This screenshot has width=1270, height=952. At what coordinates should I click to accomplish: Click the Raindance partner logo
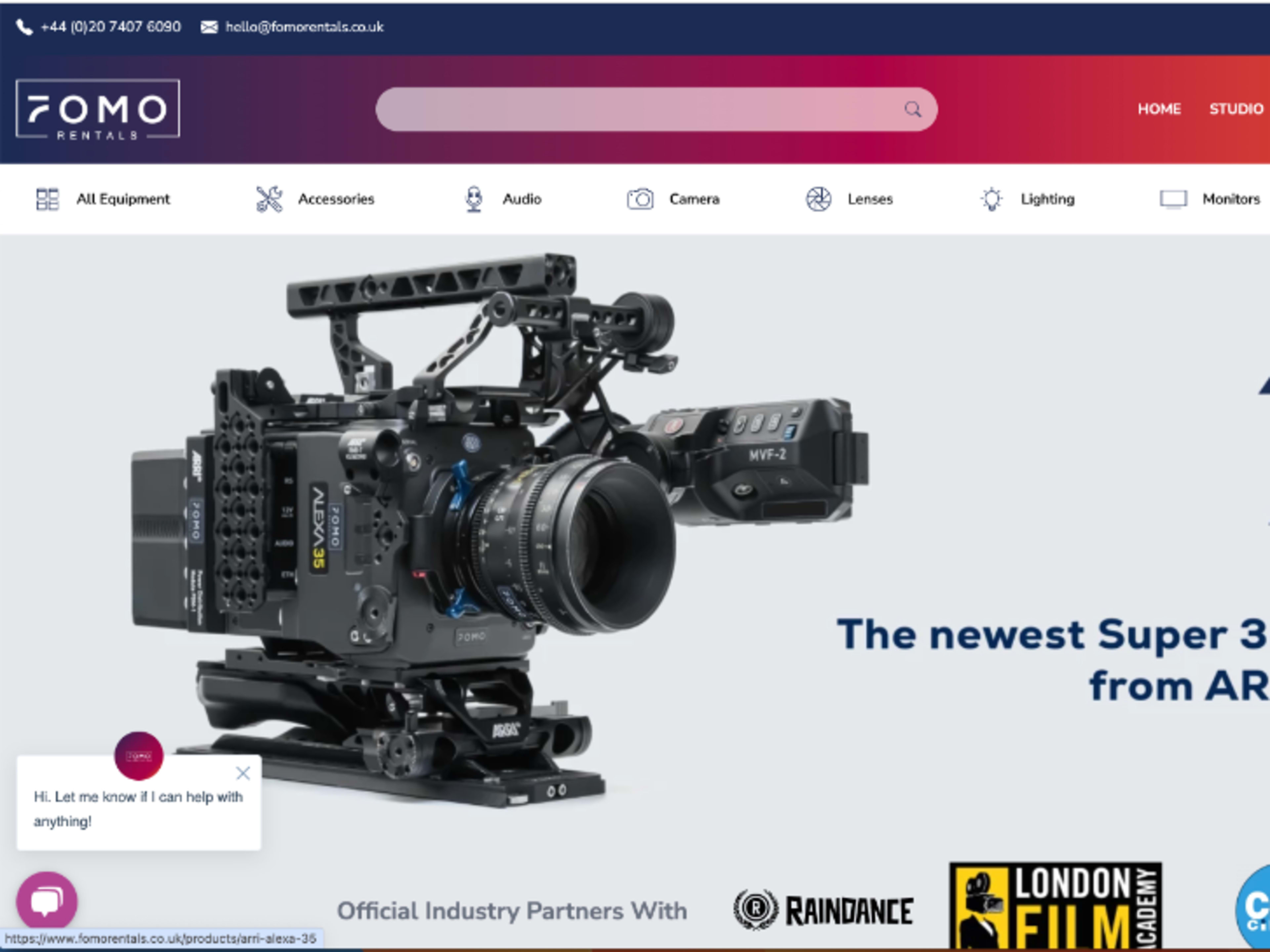(x=823, y=910)
